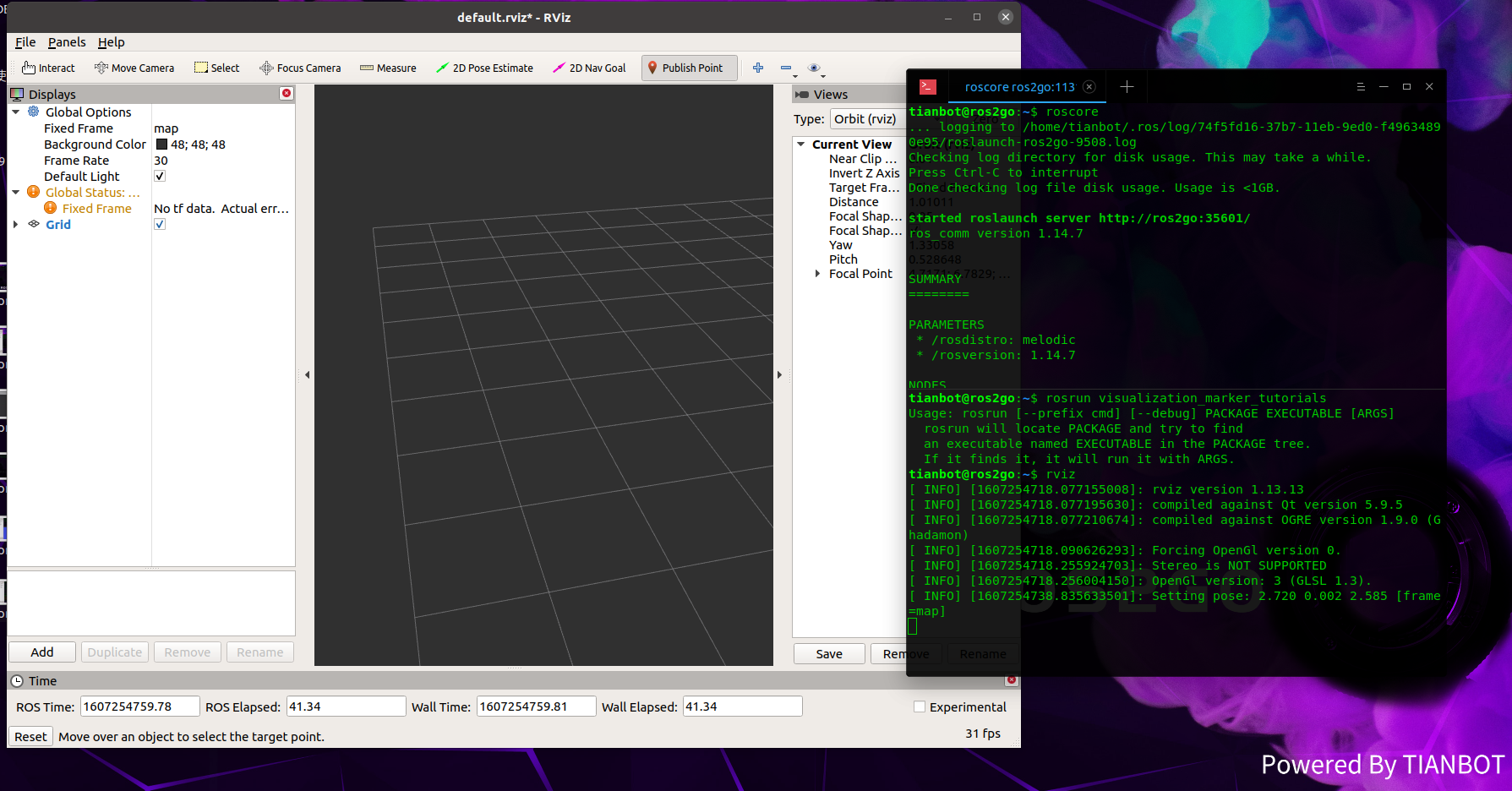This screenshot has width=1512, height=791.
Task: Click the minus remove-tool icon in toolbar
Action: (786, 68)
